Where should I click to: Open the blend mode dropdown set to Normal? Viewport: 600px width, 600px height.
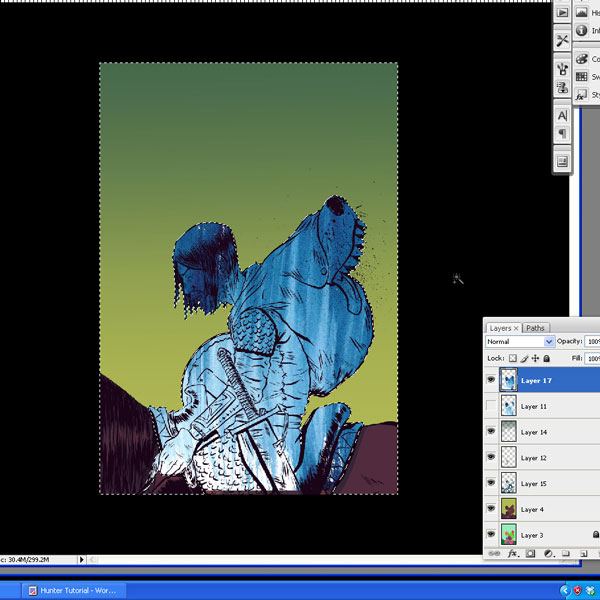tap(519, 342)
